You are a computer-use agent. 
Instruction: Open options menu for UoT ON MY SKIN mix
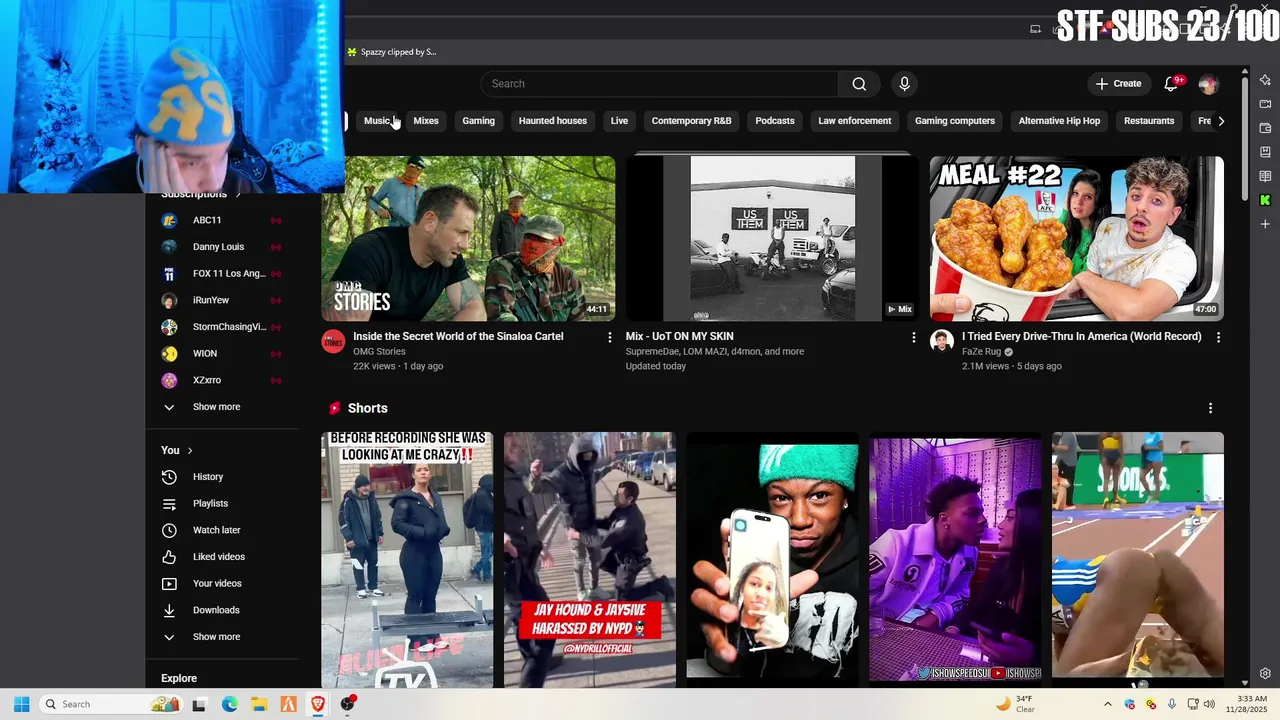913,338
